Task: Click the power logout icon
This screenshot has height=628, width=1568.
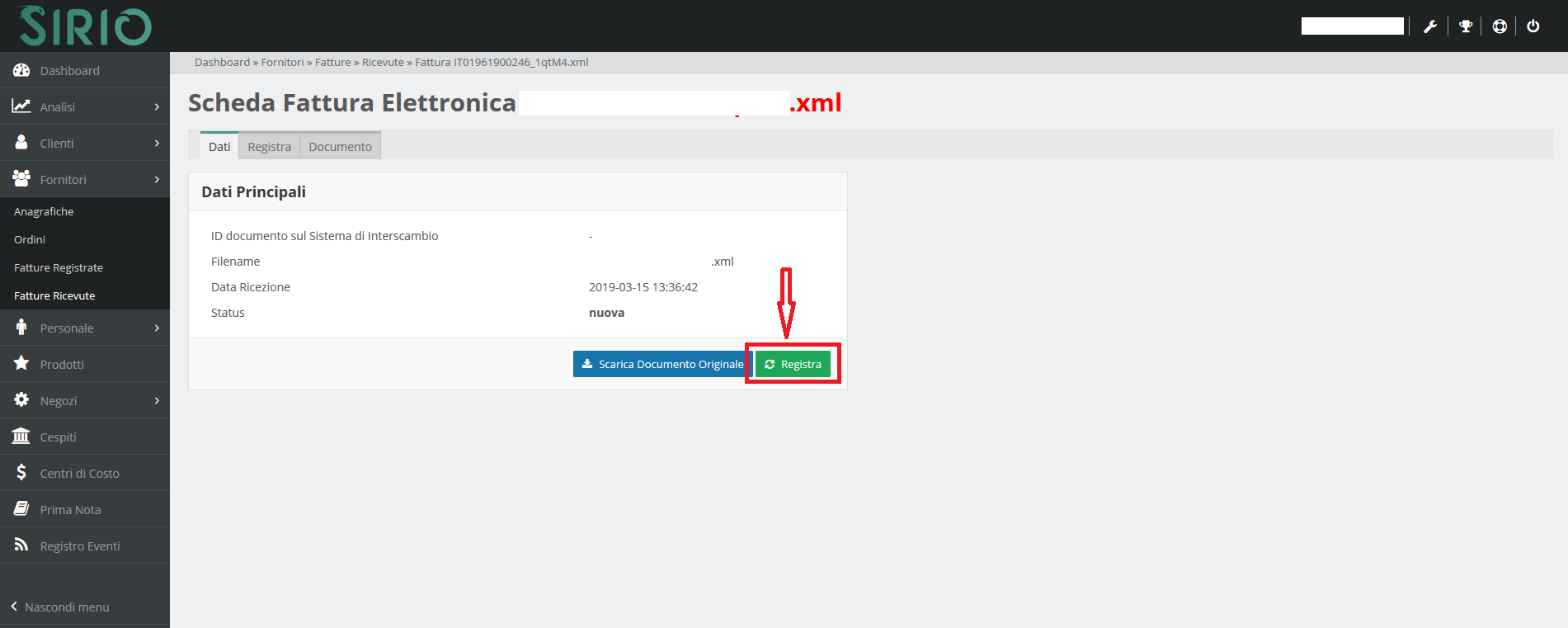Action: (x=1533, y=26)
